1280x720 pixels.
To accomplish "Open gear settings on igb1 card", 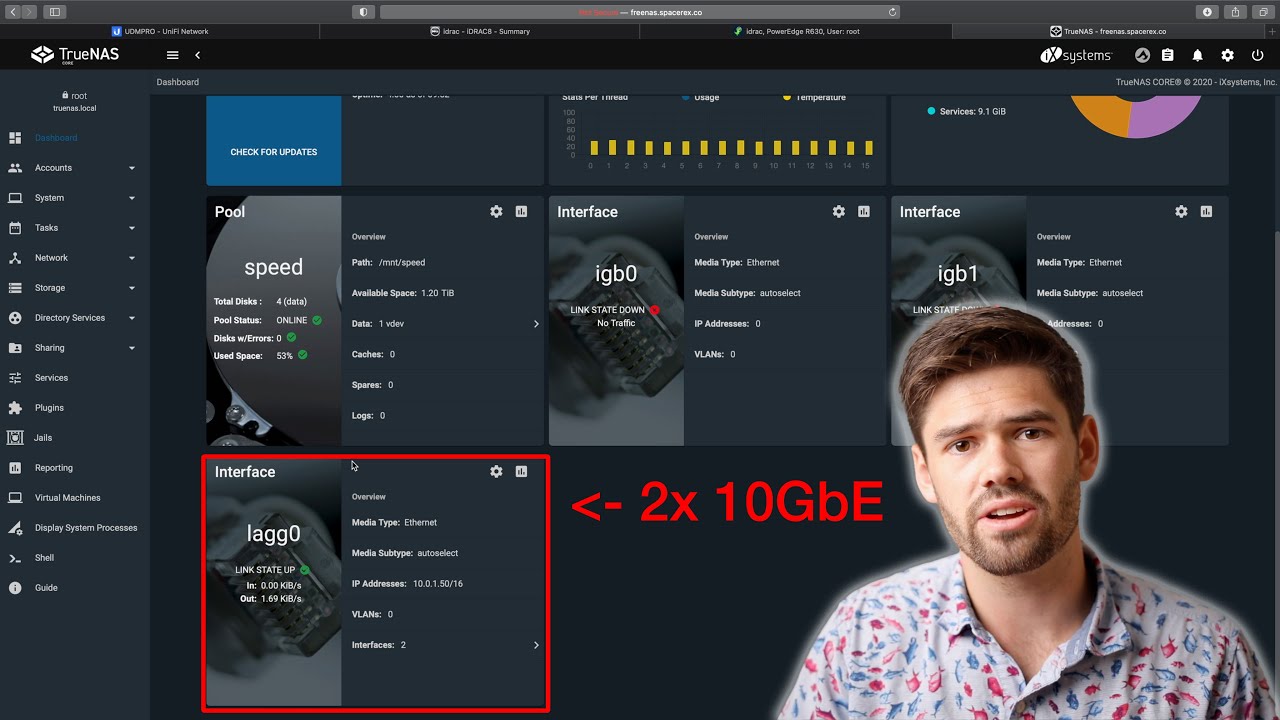I will click(x=1181, y=212).
